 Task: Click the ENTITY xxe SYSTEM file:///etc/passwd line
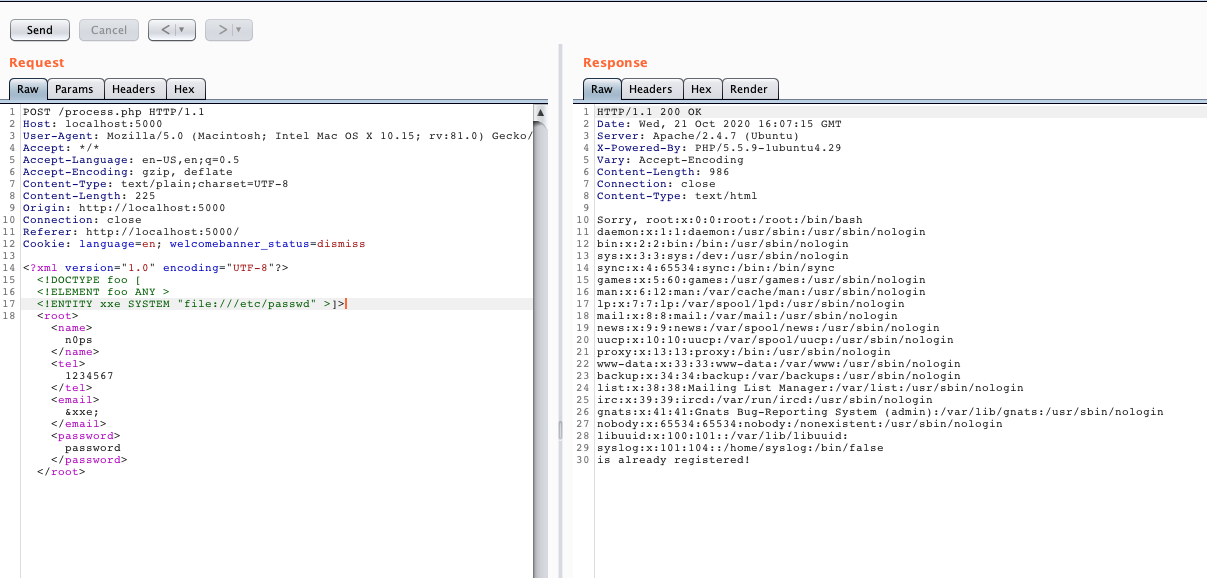190,304
